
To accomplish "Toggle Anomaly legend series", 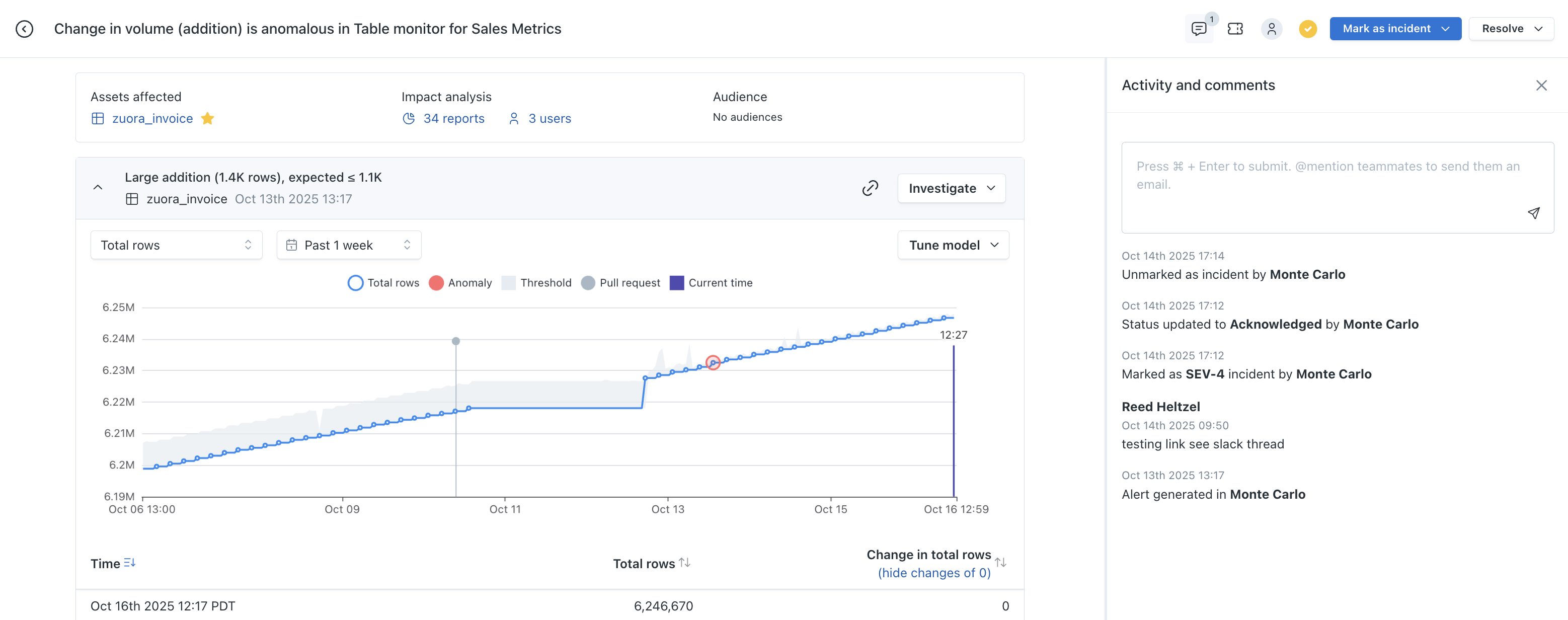I will point(460,283).
